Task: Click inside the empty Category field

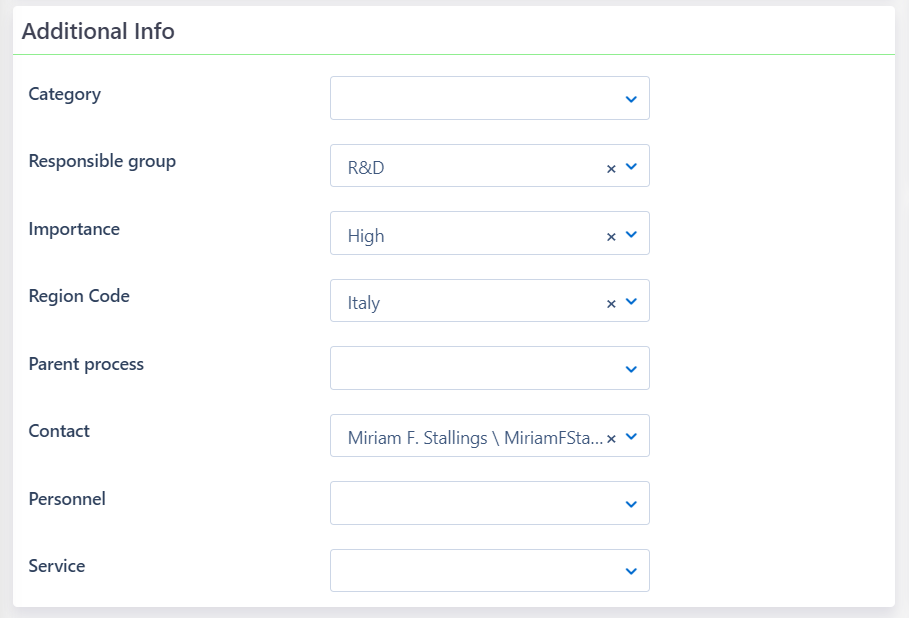Action: (x=470, y=99)
